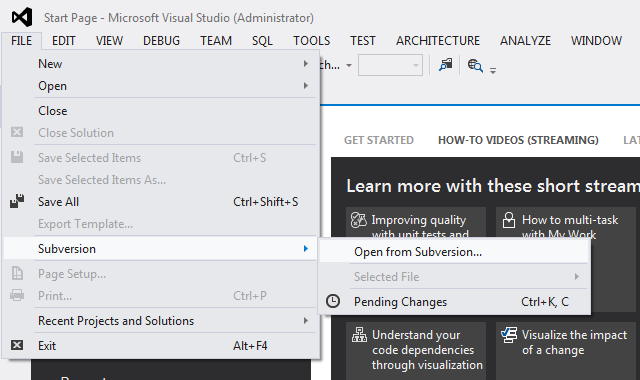Click the Pending Changes clock icon
The width and height of the screenshot is (640, 380).
333,301
